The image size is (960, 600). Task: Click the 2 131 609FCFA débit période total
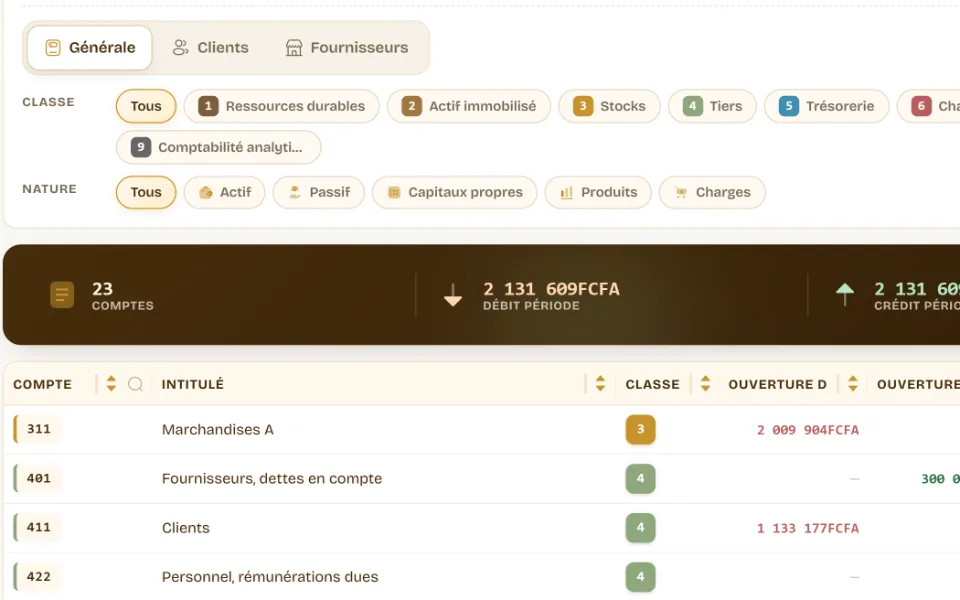point(551,288)
